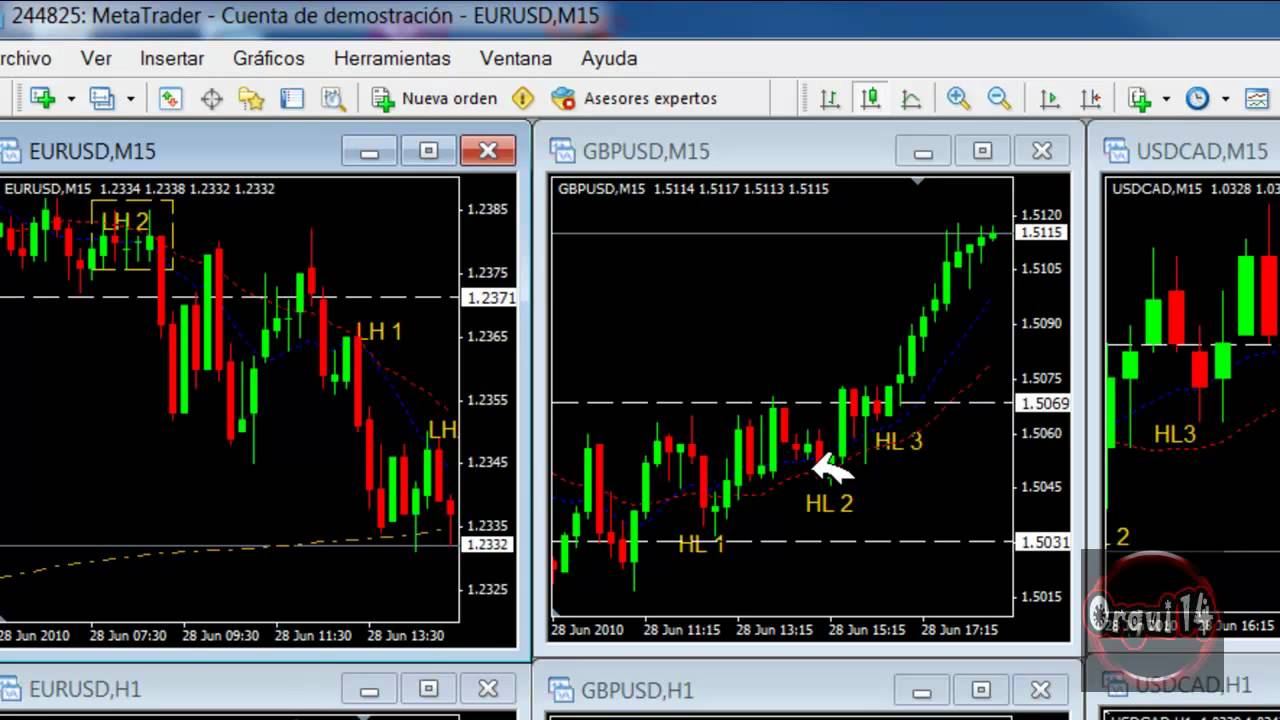
Task: Open the Ver menu
Action: pos(96,58)
